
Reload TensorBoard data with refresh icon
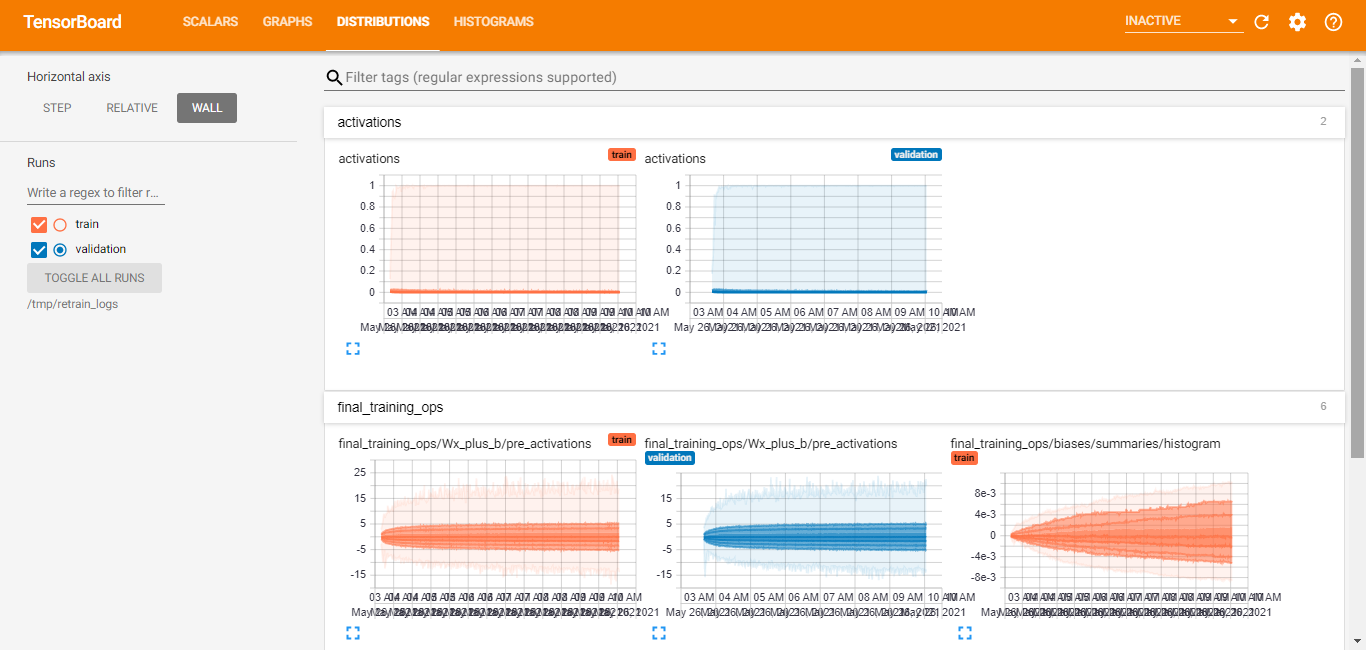pos(1261,22)
